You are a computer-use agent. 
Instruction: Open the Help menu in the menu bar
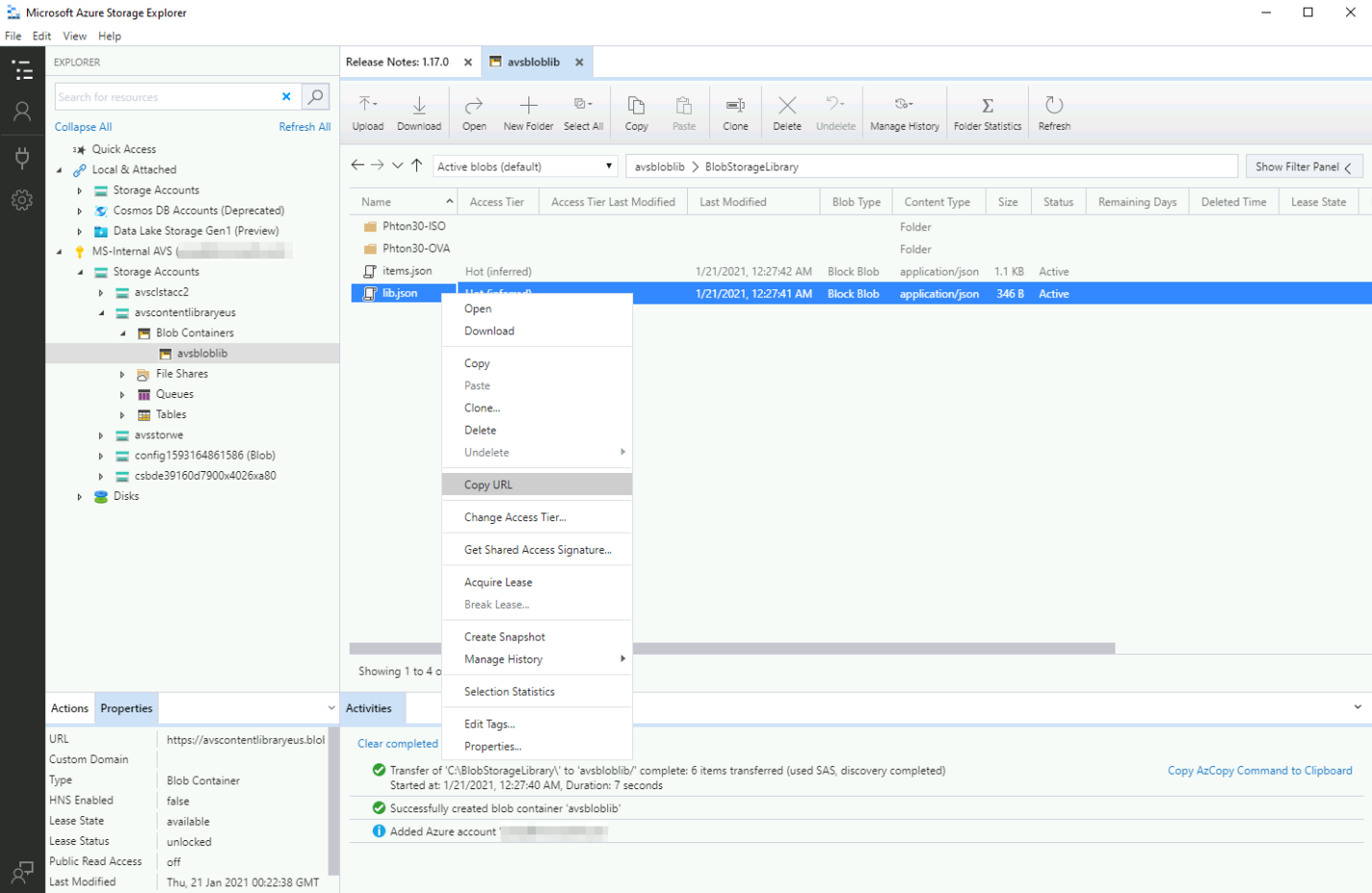pyautogui.click(x=110, y=36)
